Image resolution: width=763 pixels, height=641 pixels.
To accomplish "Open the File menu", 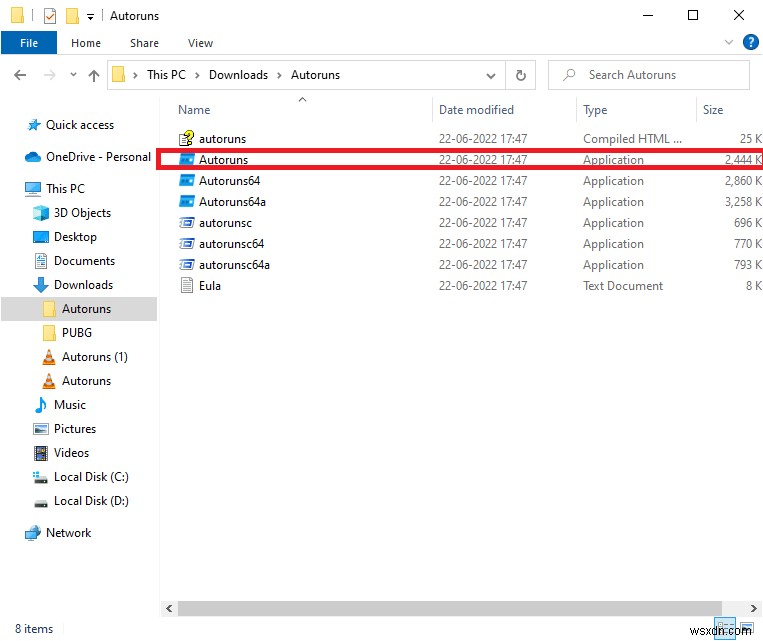I will pos(29,43).
